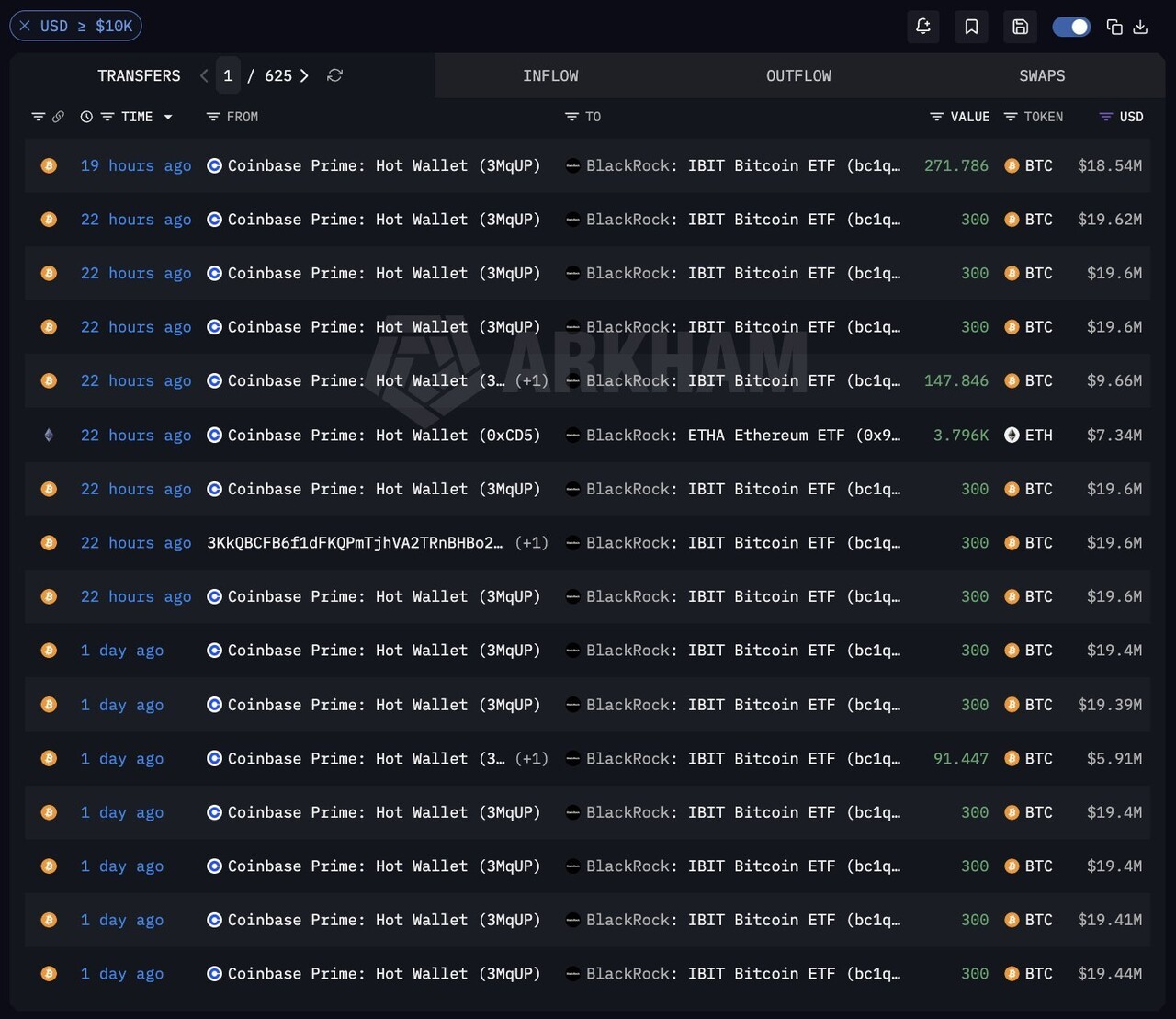
Task: Create an alert with the bell icon
Action: click(923, 27)
